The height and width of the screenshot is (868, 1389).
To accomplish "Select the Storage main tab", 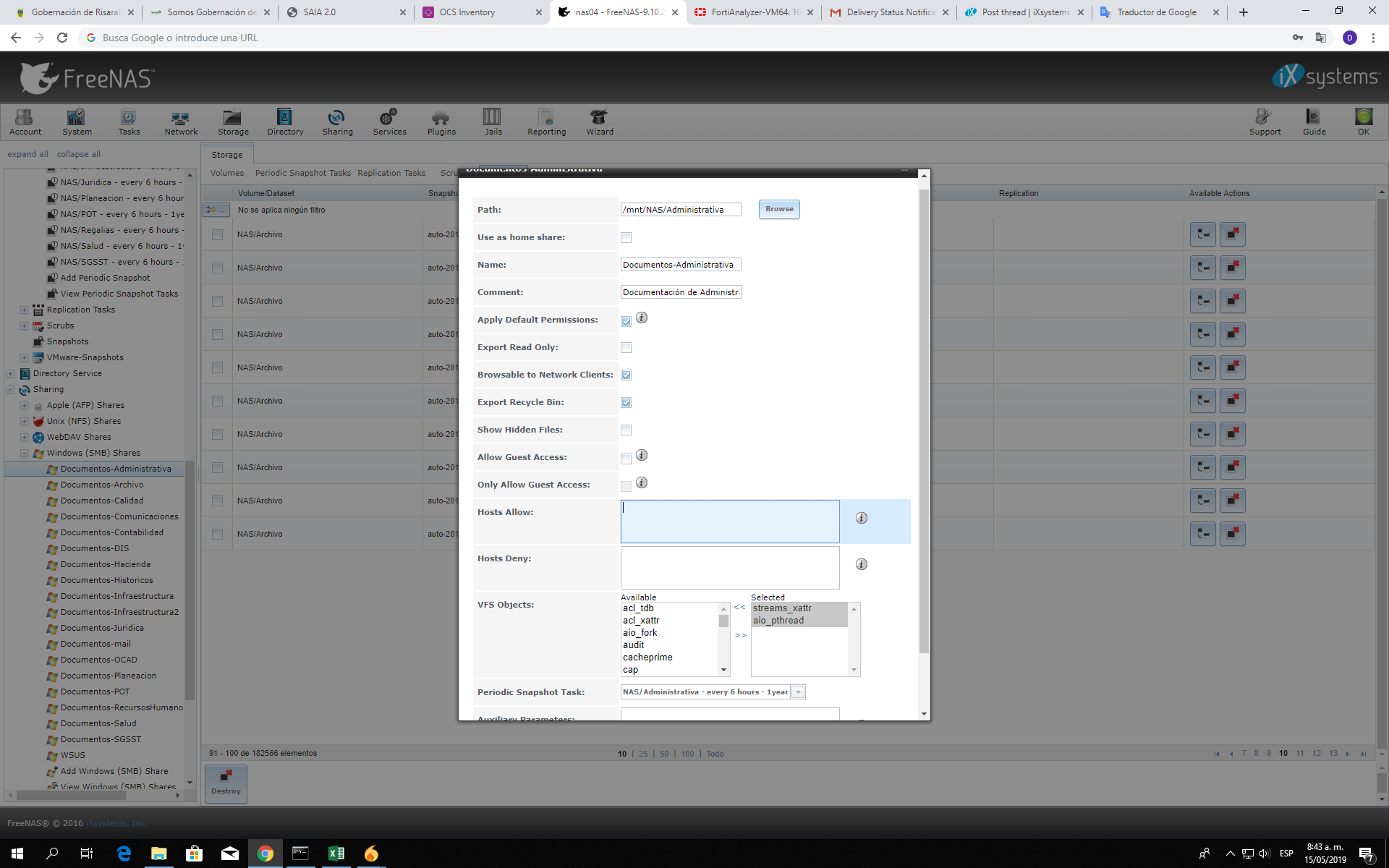I will point(227,155).
